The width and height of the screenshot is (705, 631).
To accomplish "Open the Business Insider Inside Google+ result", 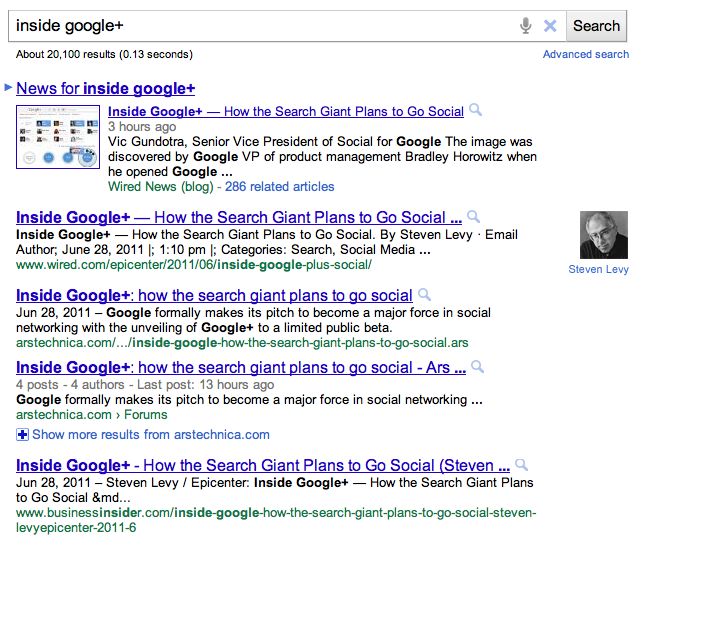I will pyautogui.click(x=264, y=465).
